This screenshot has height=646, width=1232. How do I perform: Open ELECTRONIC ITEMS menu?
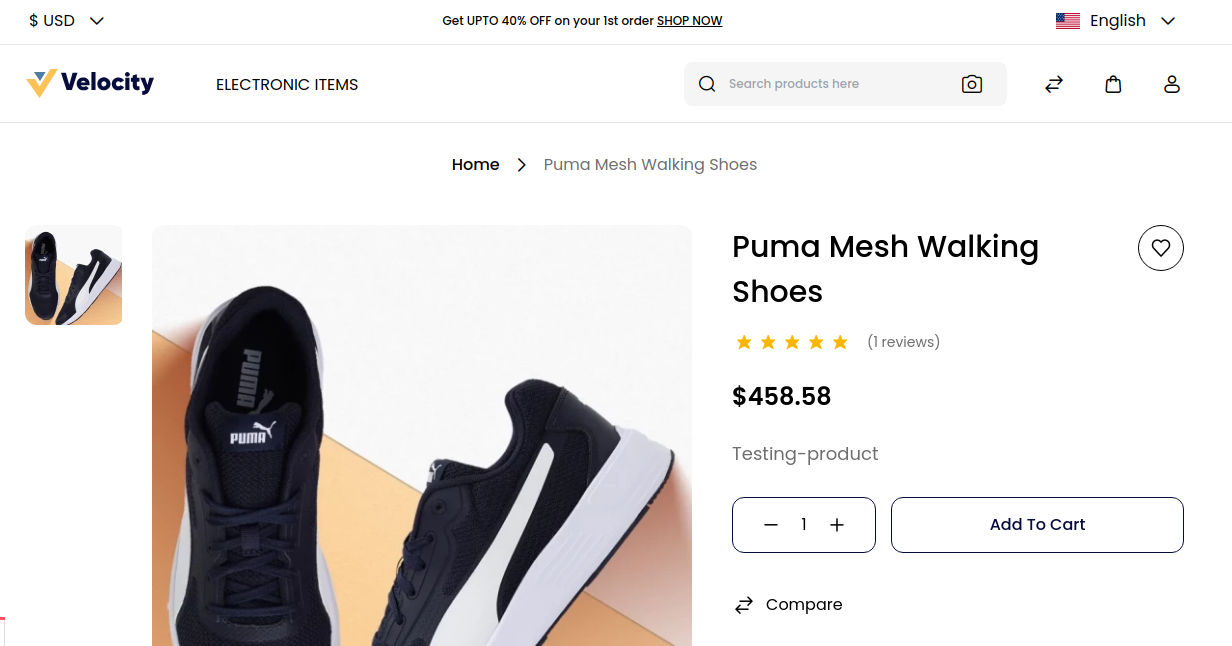[287, 85]
